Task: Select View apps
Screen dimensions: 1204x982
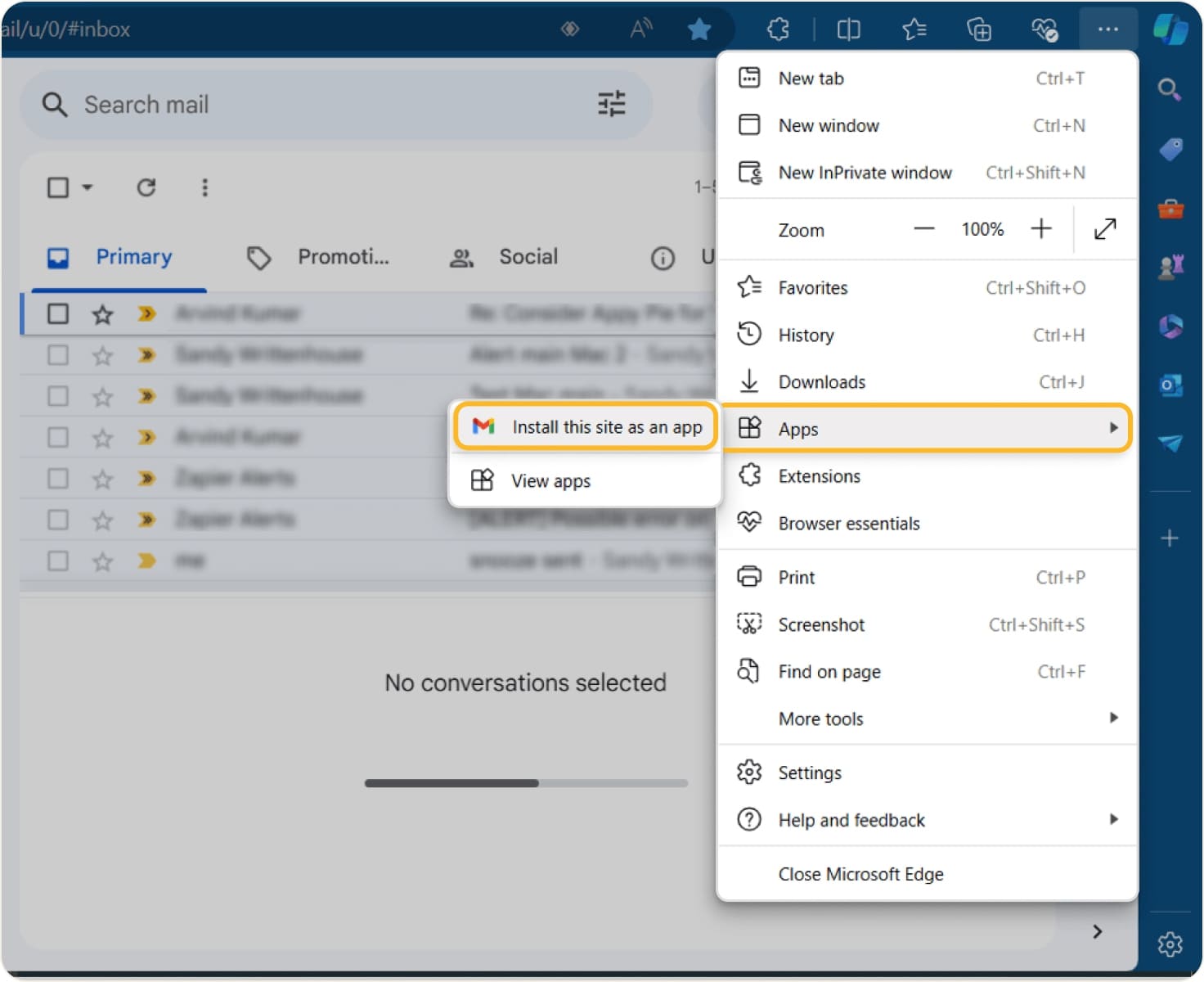Action: coord(551,481)
